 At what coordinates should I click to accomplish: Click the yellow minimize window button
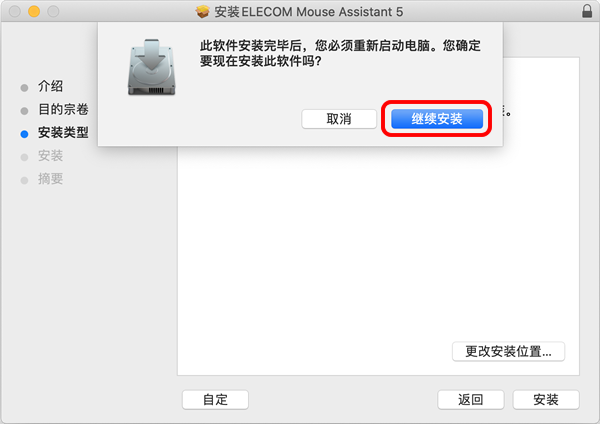pos(34,11)
